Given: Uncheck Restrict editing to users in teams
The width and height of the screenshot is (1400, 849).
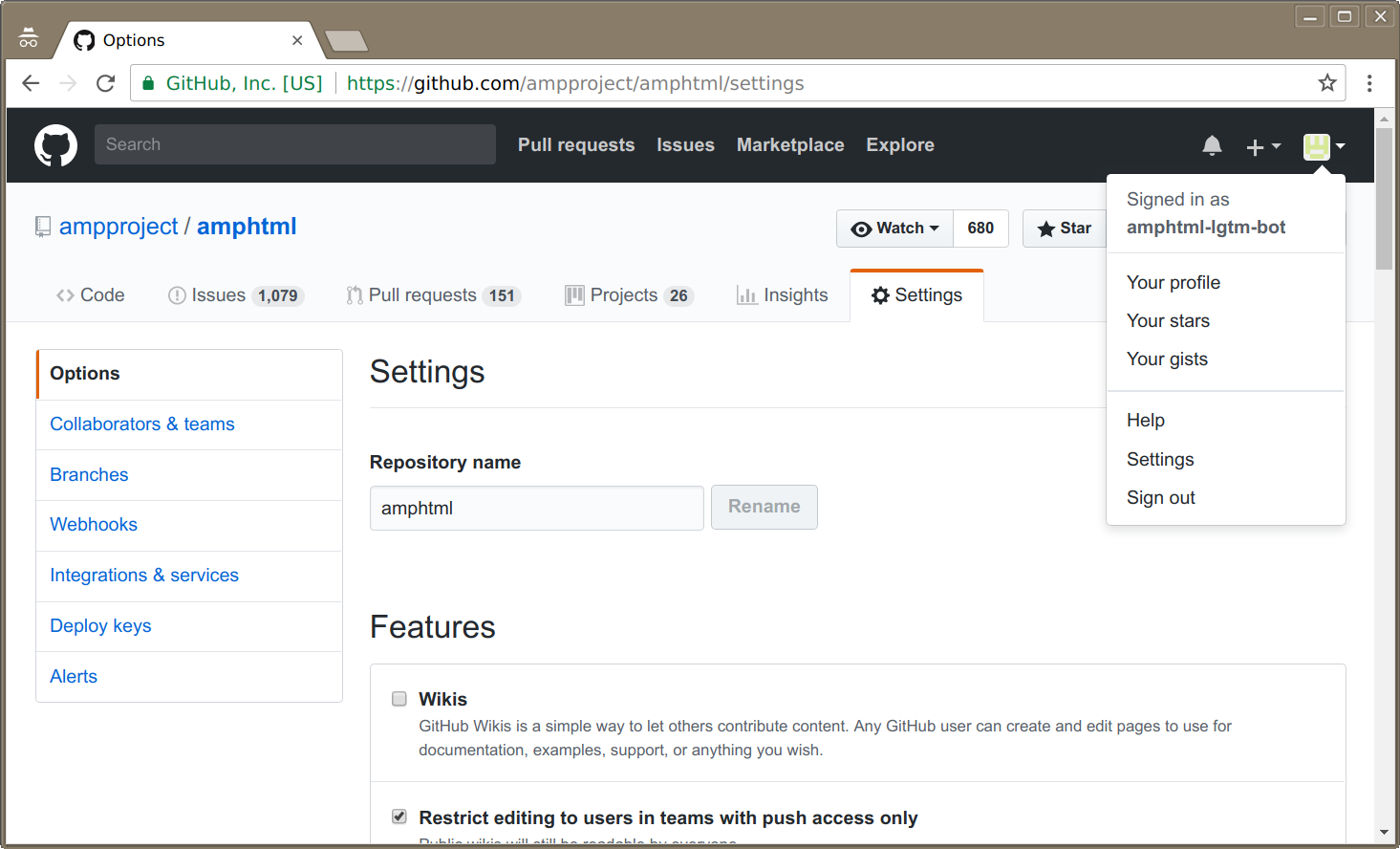Looking at the screenshot, I should click(x=399, y=816).
